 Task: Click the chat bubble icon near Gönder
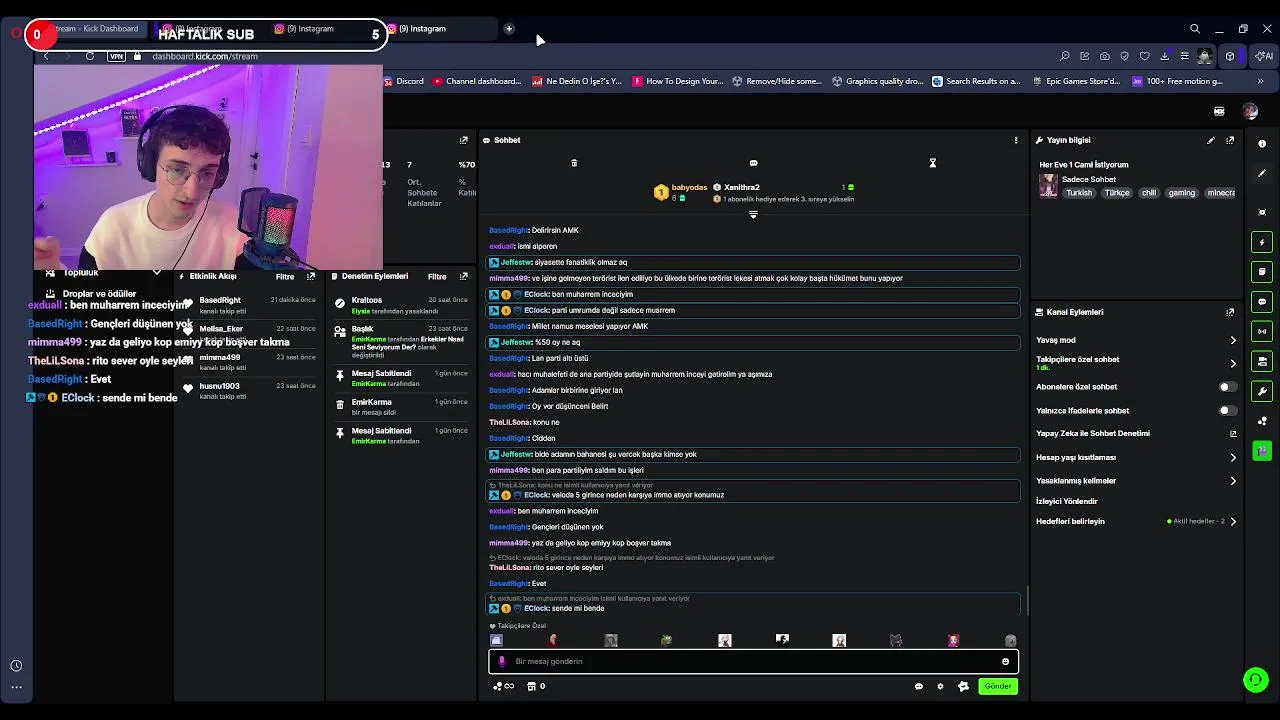click(918, 686)
